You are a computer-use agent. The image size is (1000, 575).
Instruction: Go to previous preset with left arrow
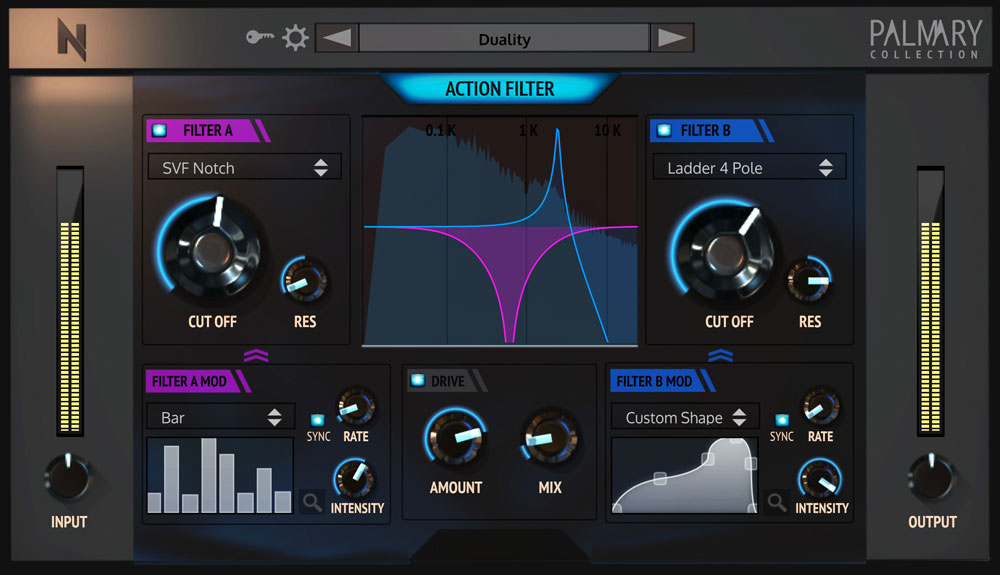tap(337, 39)
